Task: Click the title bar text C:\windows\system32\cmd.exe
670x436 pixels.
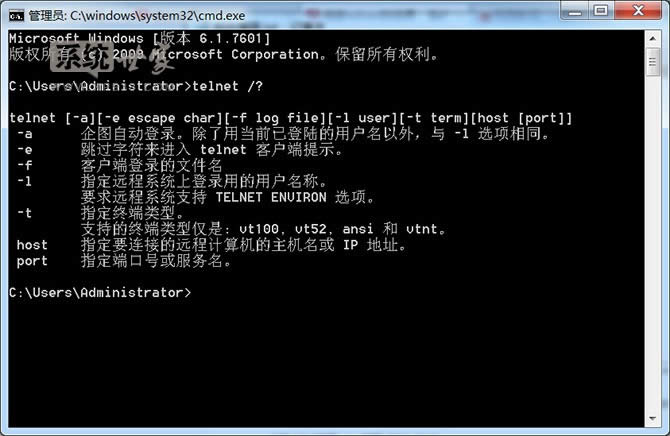Action: pyautogui.click(x=158, y=16)
